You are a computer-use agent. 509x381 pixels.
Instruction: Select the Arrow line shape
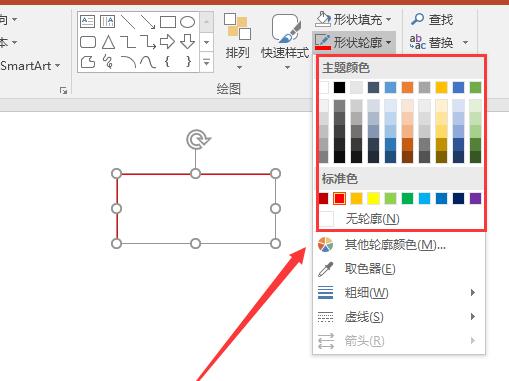click(148, 22)
